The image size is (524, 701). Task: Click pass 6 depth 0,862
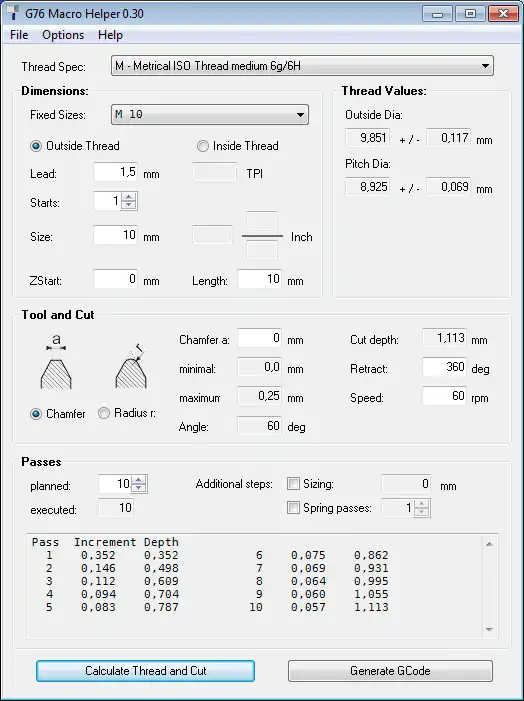(x=371, y=555)
